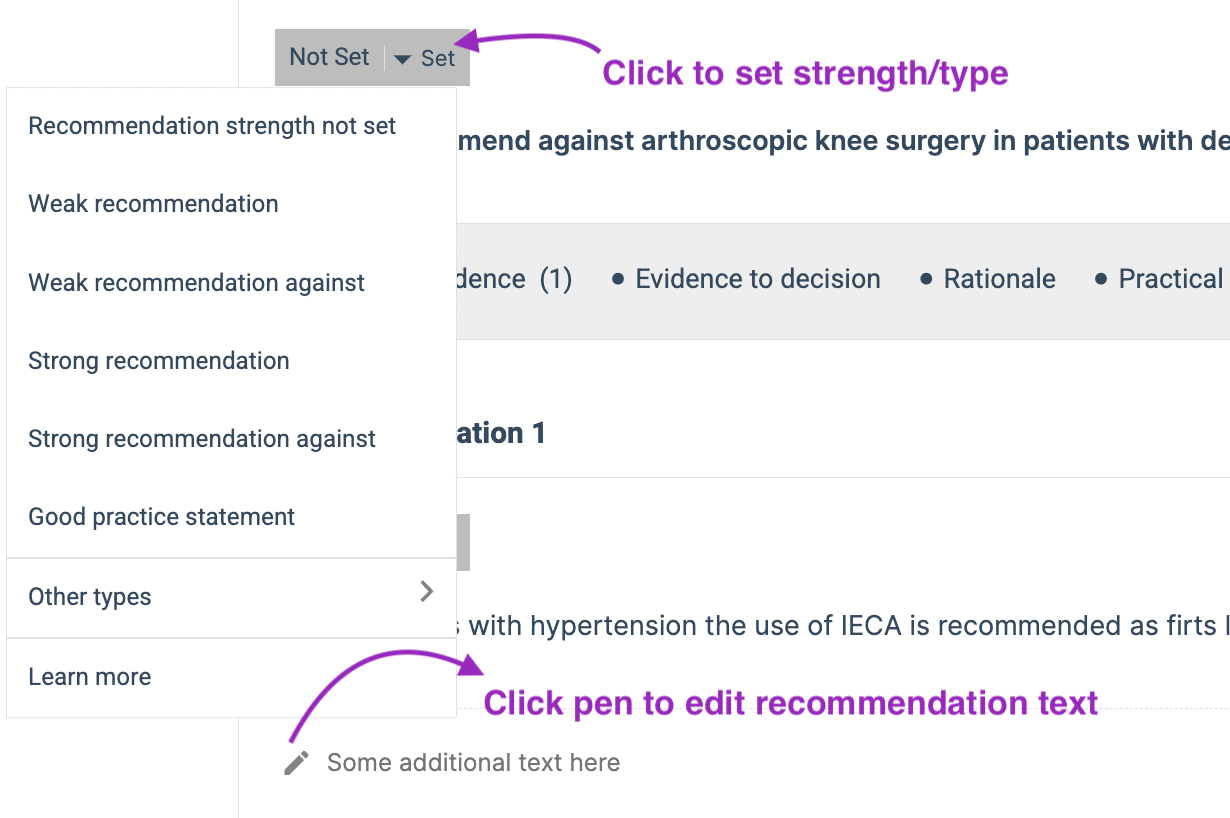Expand the Other types submenu chevron
This screenshot has width=1230, height=818.
427,591
